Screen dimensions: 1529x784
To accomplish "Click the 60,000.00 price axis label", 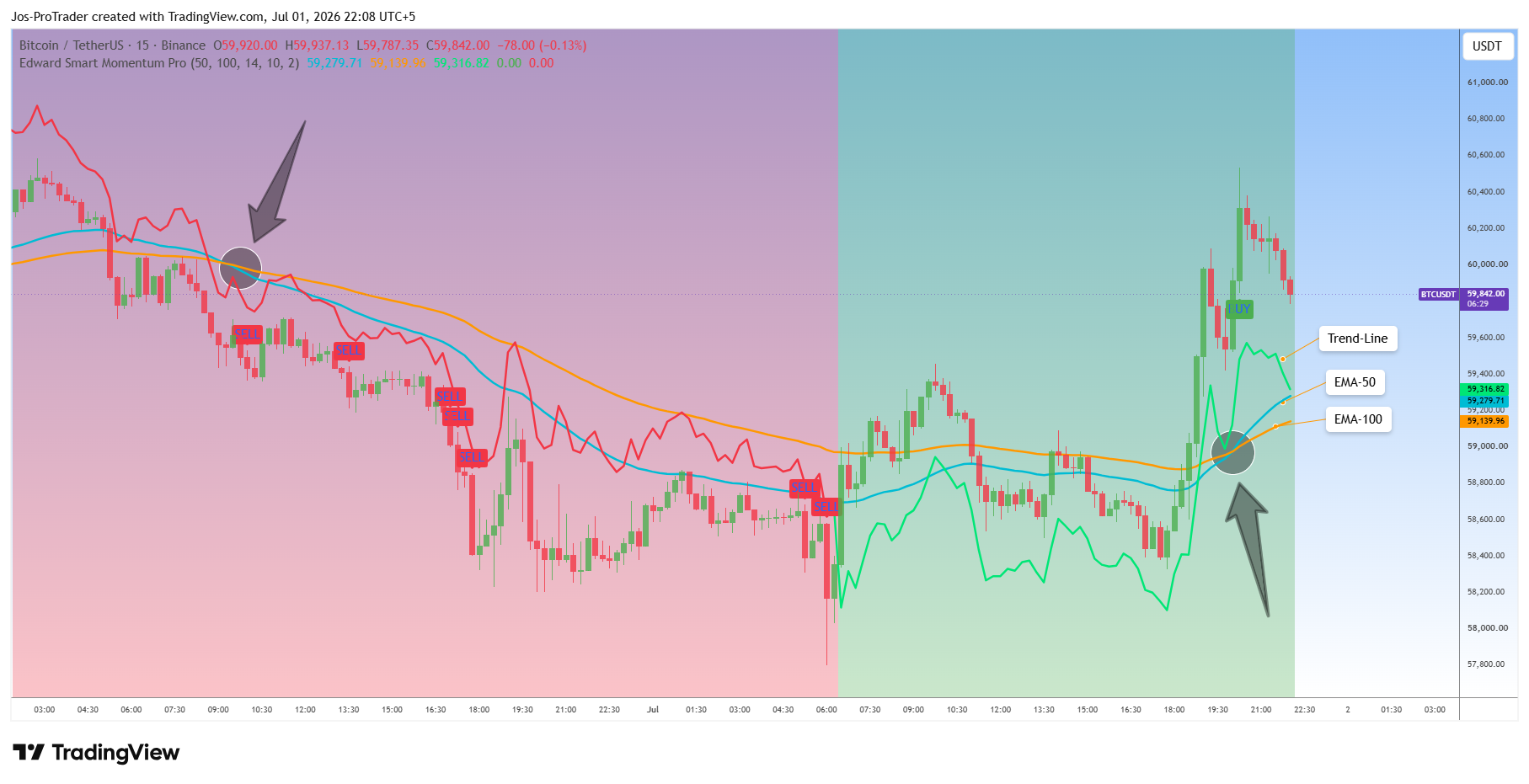I will point(1487,264).
